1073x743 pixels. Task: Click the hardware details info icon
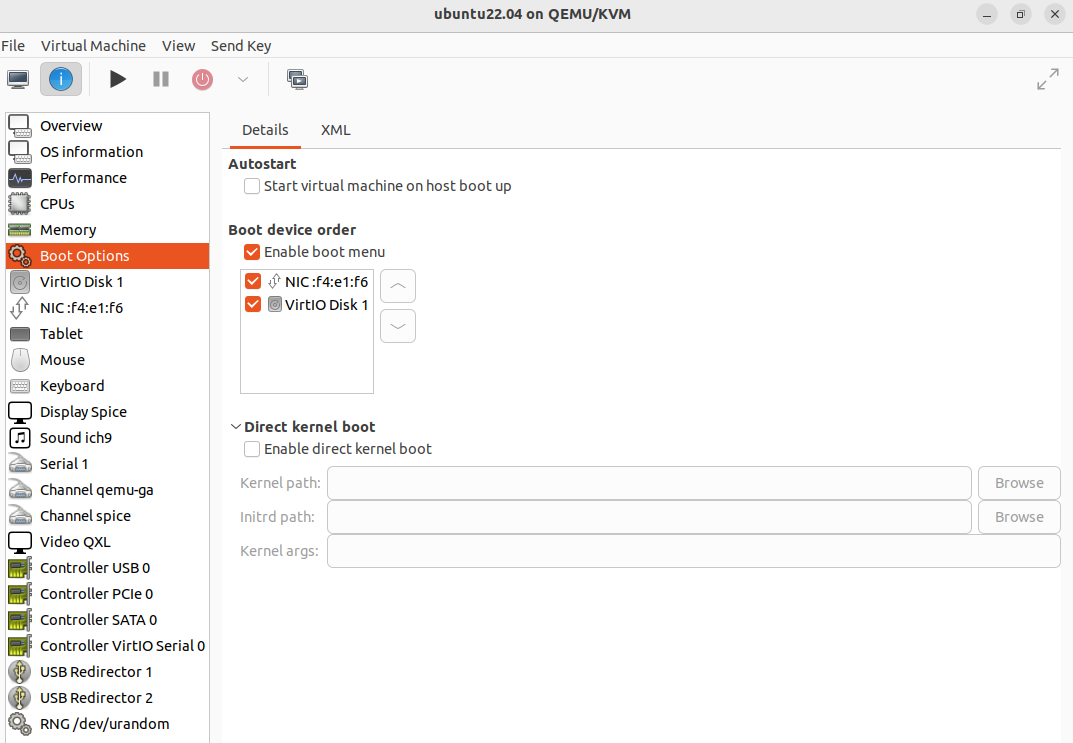coord(61,79)
